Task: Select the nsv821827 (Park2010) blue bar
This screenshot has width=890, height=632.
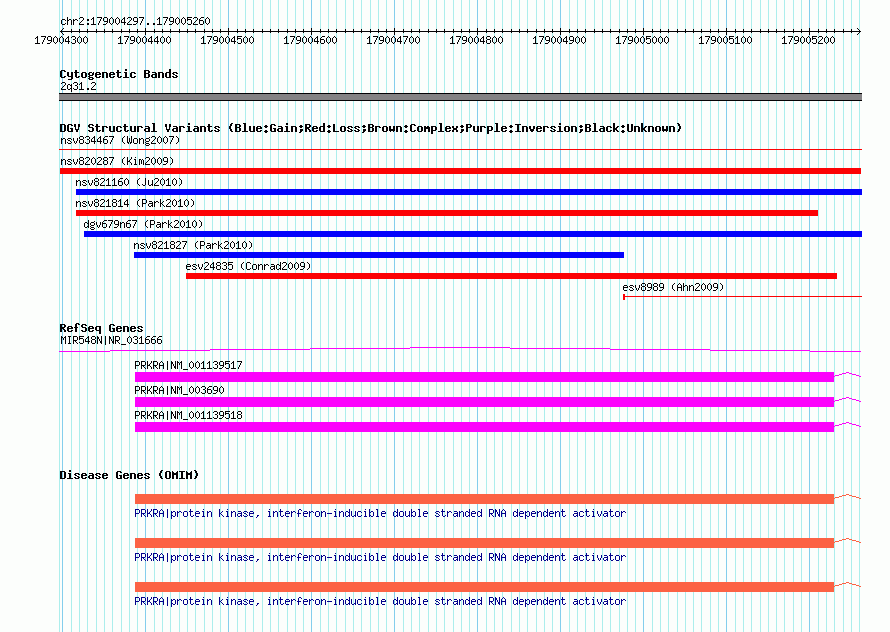Action: (379, 255)
